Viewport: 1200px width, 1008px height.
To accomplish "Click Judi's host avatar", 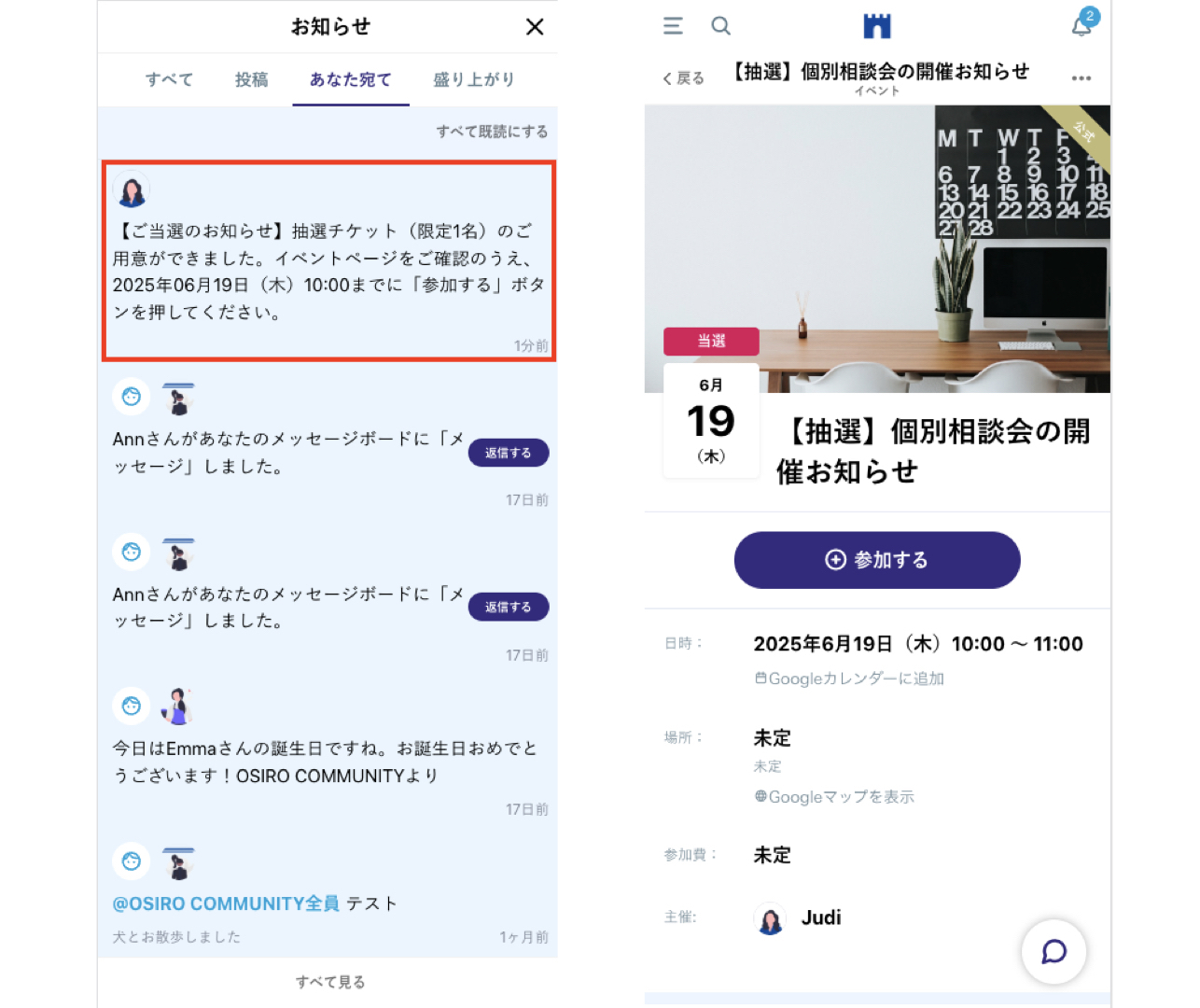I will click(x=770, y=919).
